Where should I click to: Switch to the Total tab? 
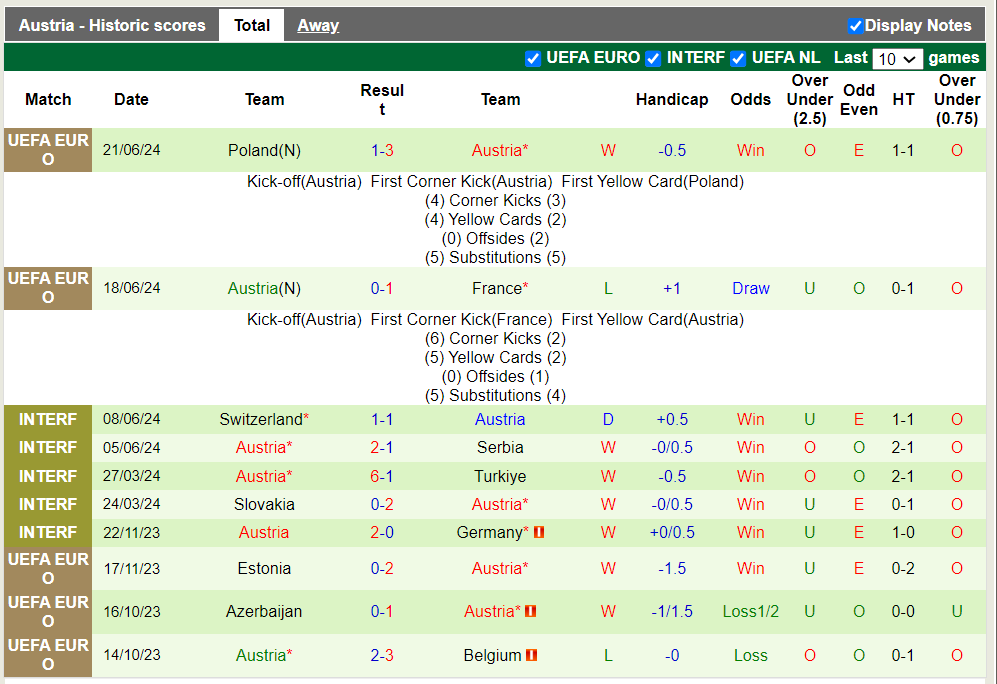(x=252, y=26)
